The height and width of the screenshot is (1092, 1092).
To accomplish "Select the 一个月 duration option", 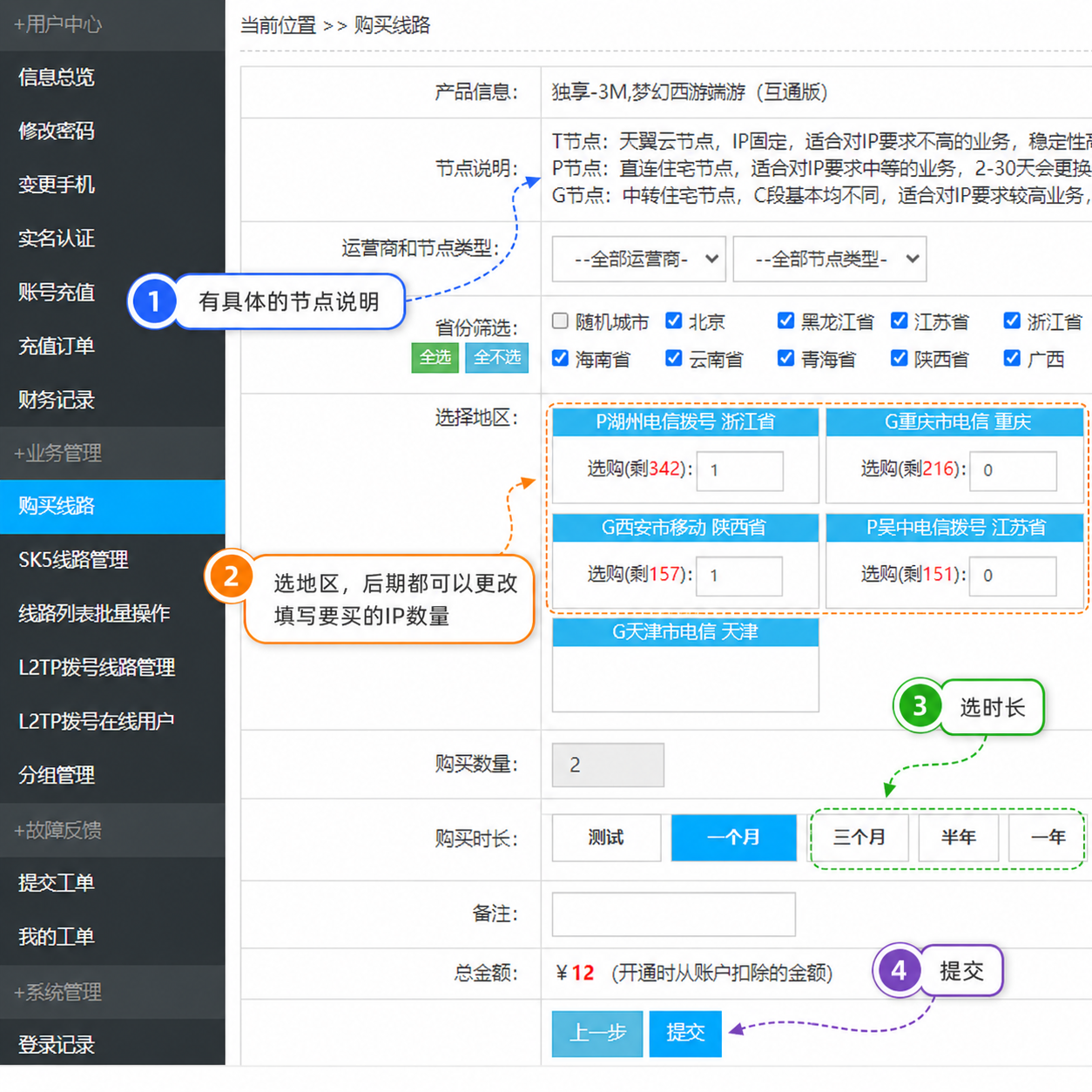I will tap(734, 838).
